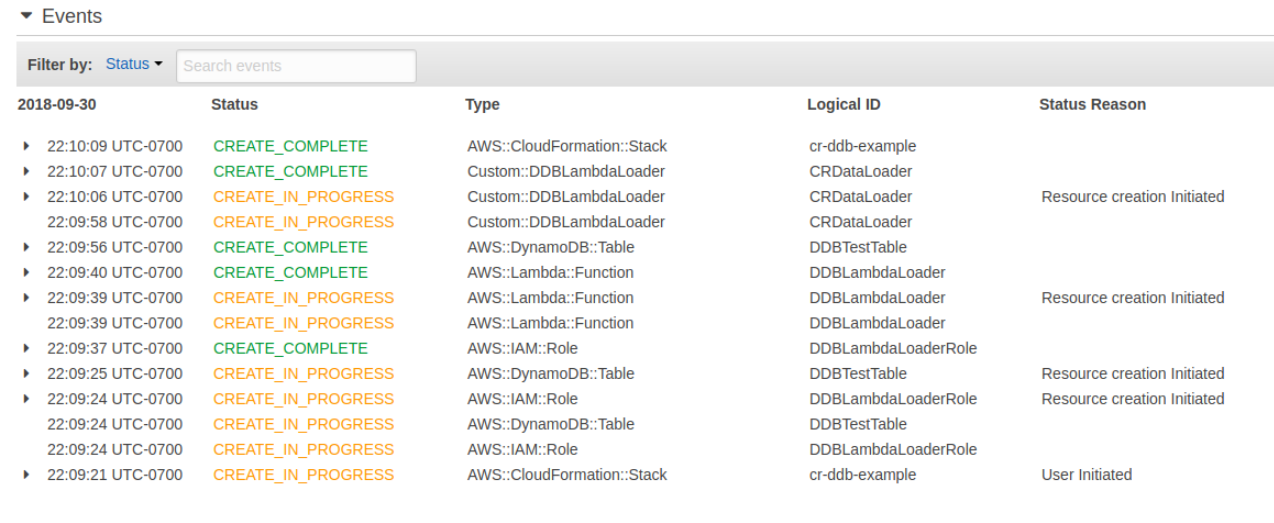Image resolution: width=1274 pixels, height=523 pixels.
Task: Click cr-ddb-example logical ID at 22:10:09
Action: click(x=862, y=146)
